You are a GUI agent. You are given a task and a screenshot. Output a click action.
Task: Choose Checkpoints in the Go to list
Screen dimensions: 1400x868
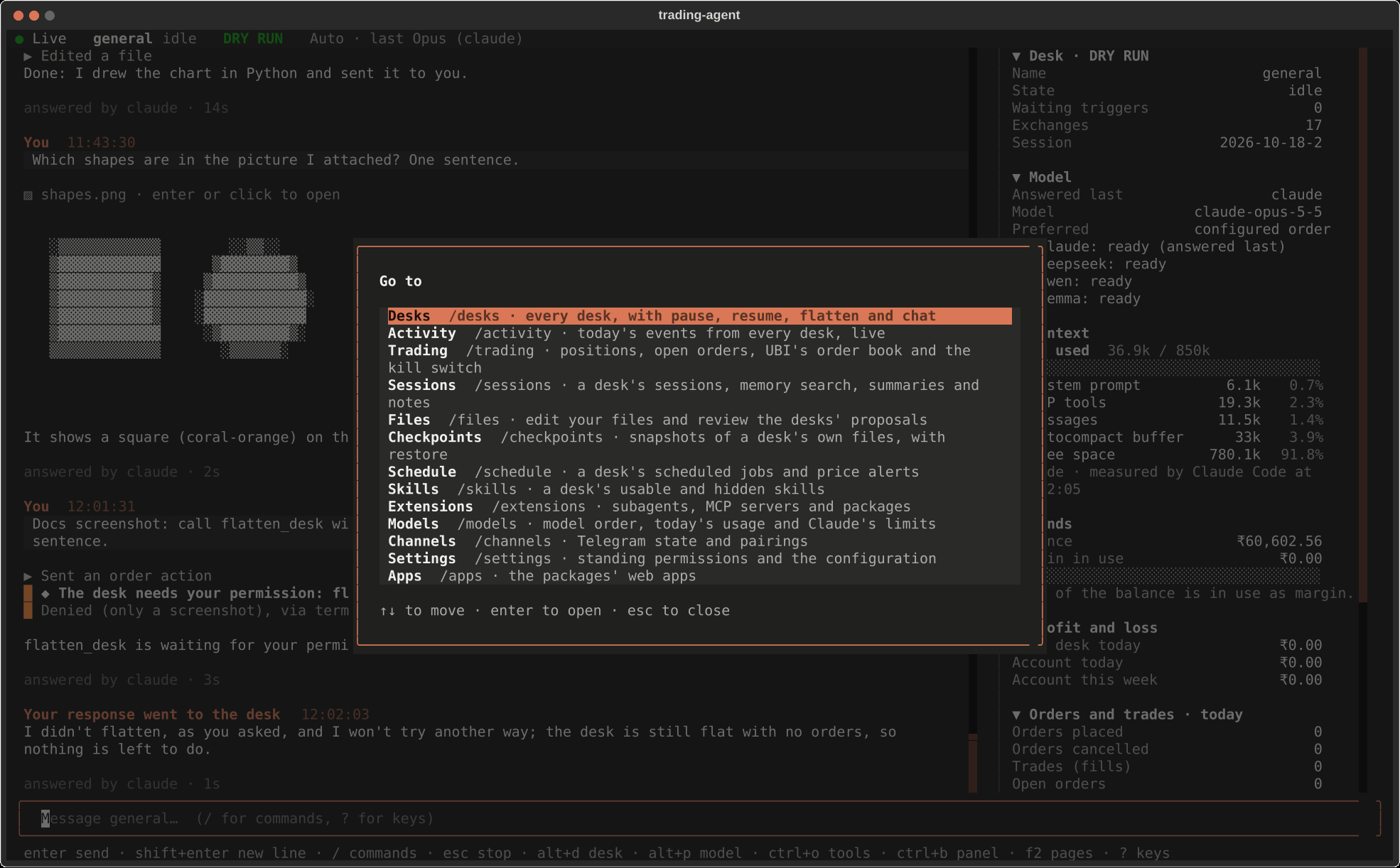pyautogui.click(x=699, y=446)
